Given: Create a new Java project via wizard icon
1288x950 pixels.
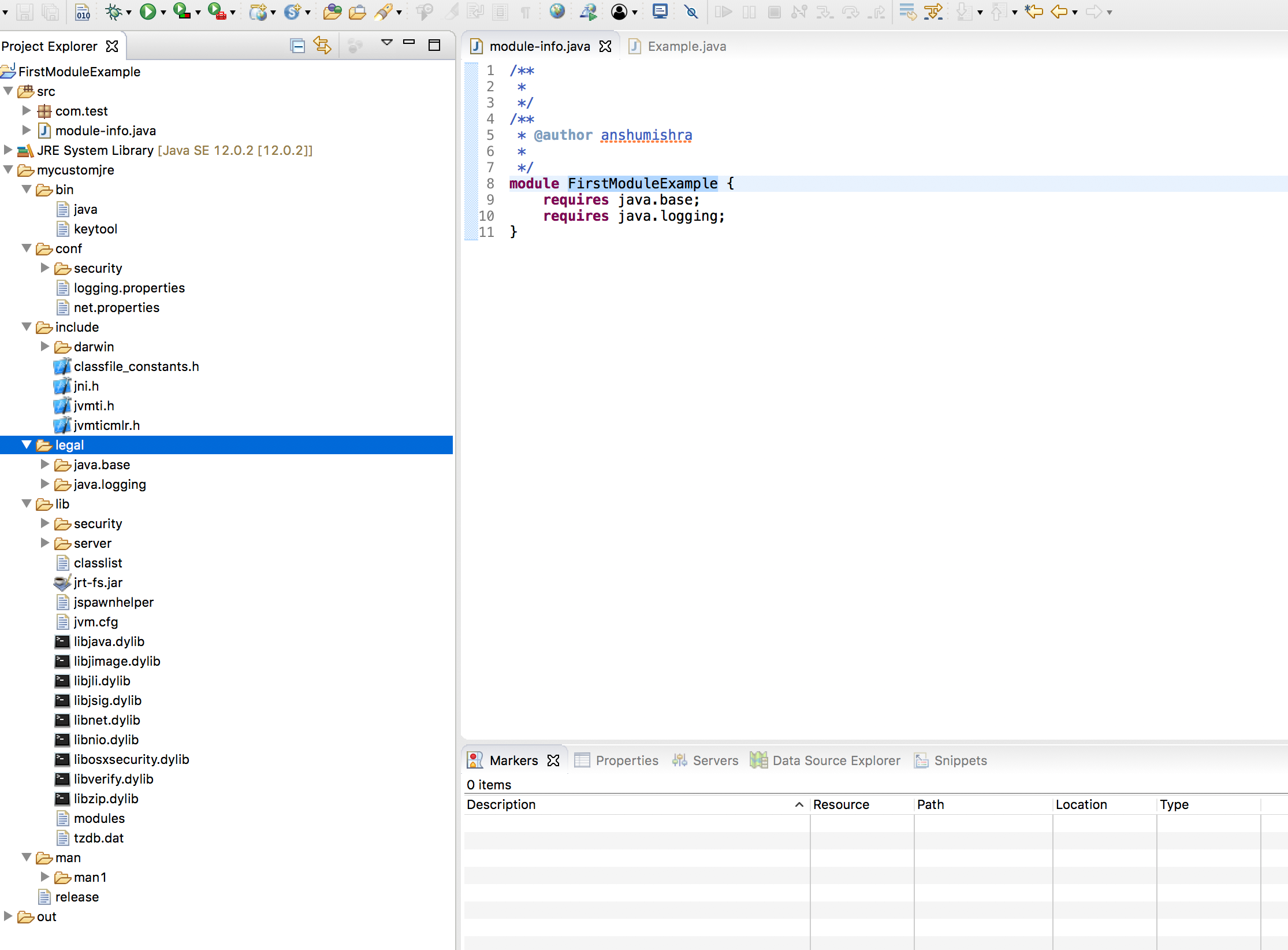Looking at the screenshot, I should click(260, 12).
